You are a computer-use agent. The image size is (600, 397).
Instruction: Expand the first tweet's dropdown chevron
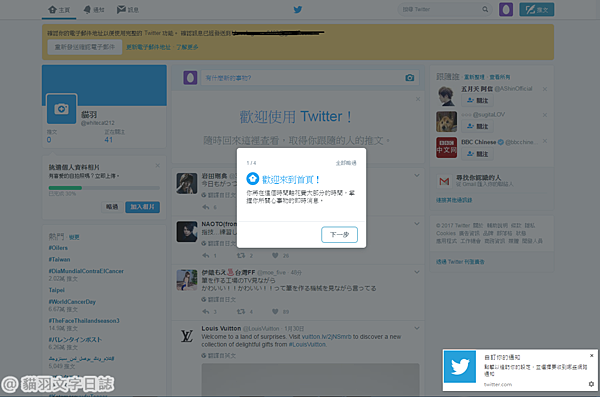click(x=417, y=175)
